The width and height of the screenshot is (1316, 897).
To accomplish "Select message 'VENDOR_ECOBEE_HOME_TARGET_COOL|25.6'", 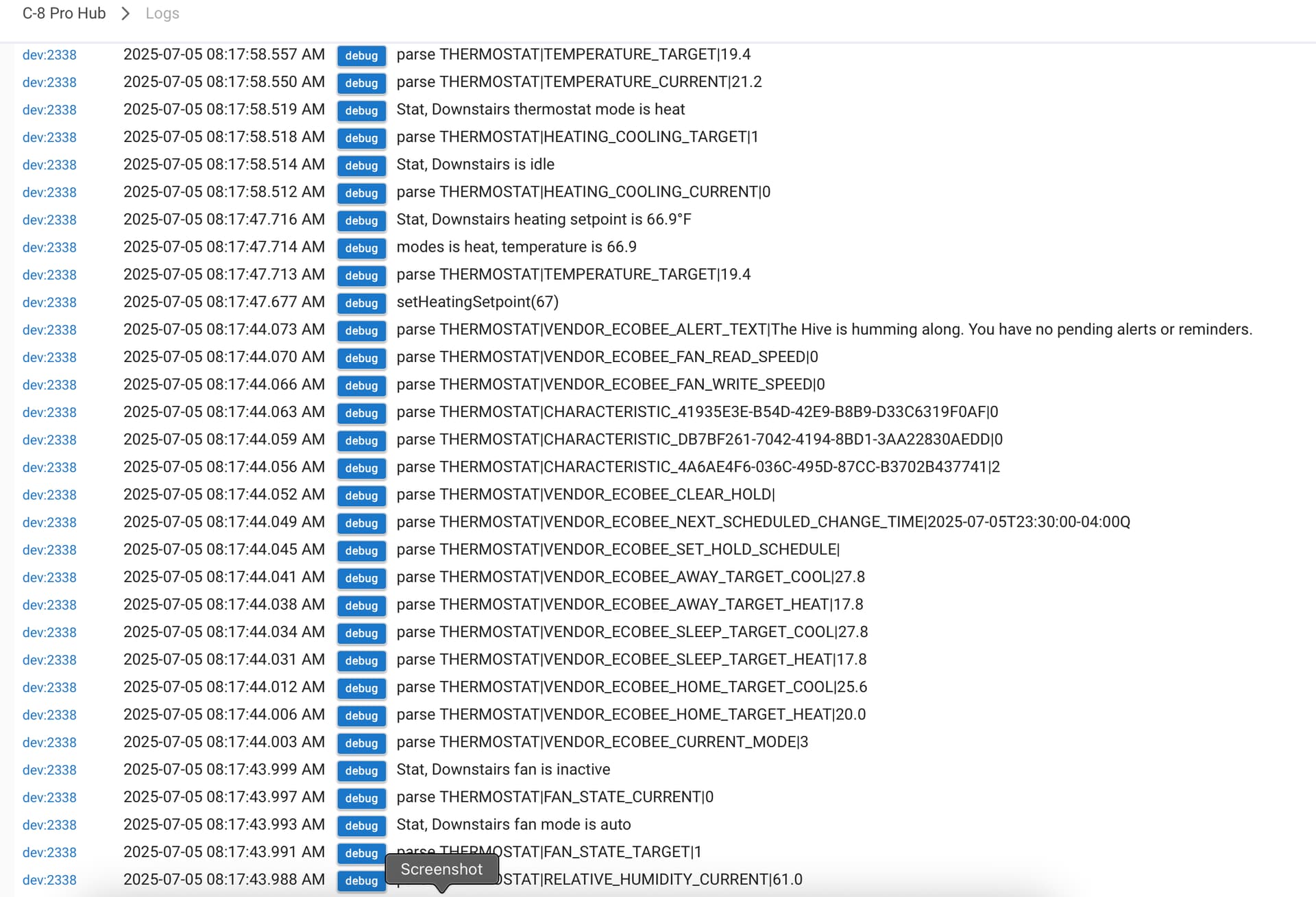I will (x=632, y=687).
